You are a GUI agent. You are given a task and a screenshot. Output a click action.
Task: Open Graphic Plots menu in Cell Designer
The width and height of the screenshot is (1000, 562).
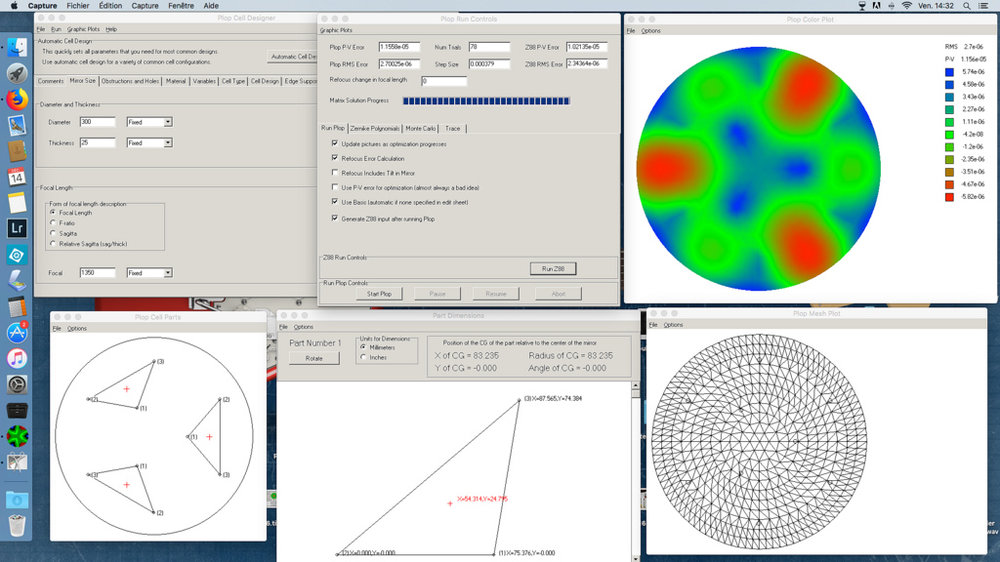pyautogui.click(x=84, y=29)
